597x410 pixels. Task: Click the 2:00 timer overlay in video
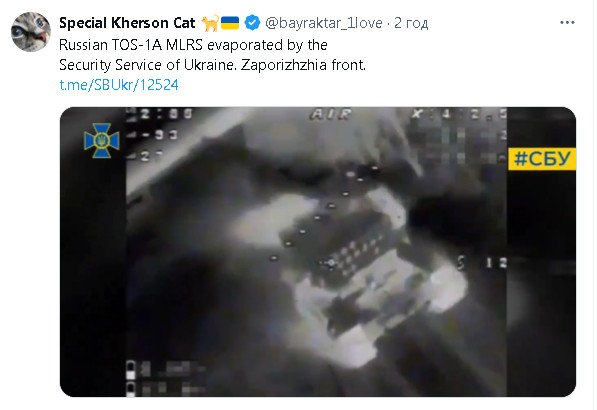click(161, 114)
